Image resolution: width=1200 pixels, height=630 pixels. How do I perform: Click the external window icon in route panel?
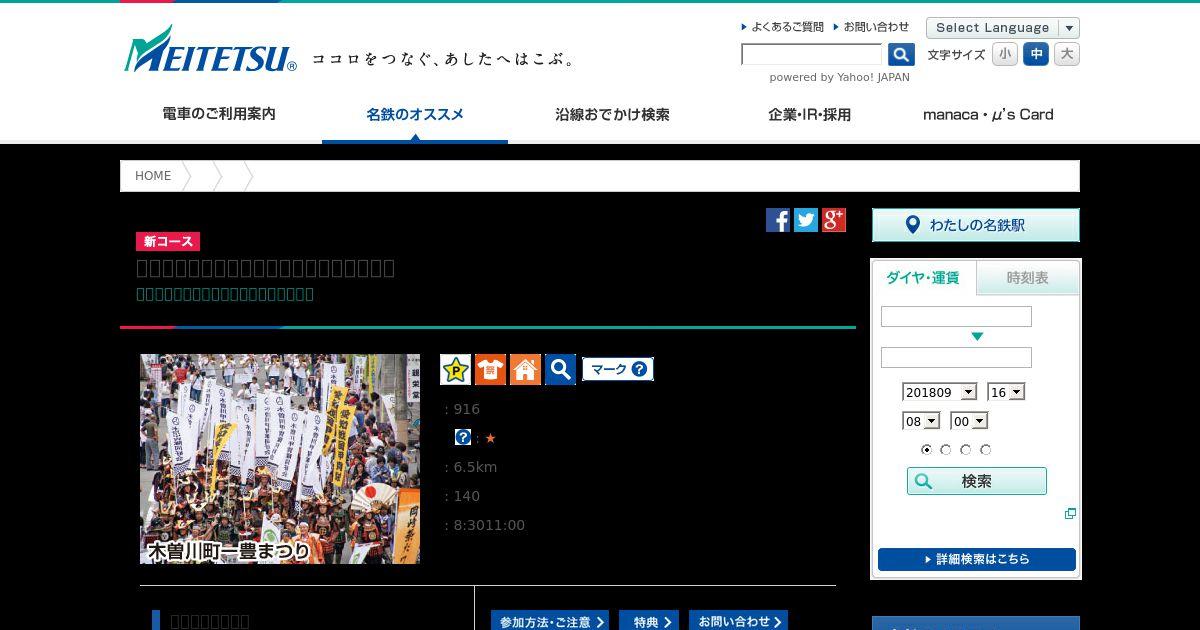point(1070,513)
